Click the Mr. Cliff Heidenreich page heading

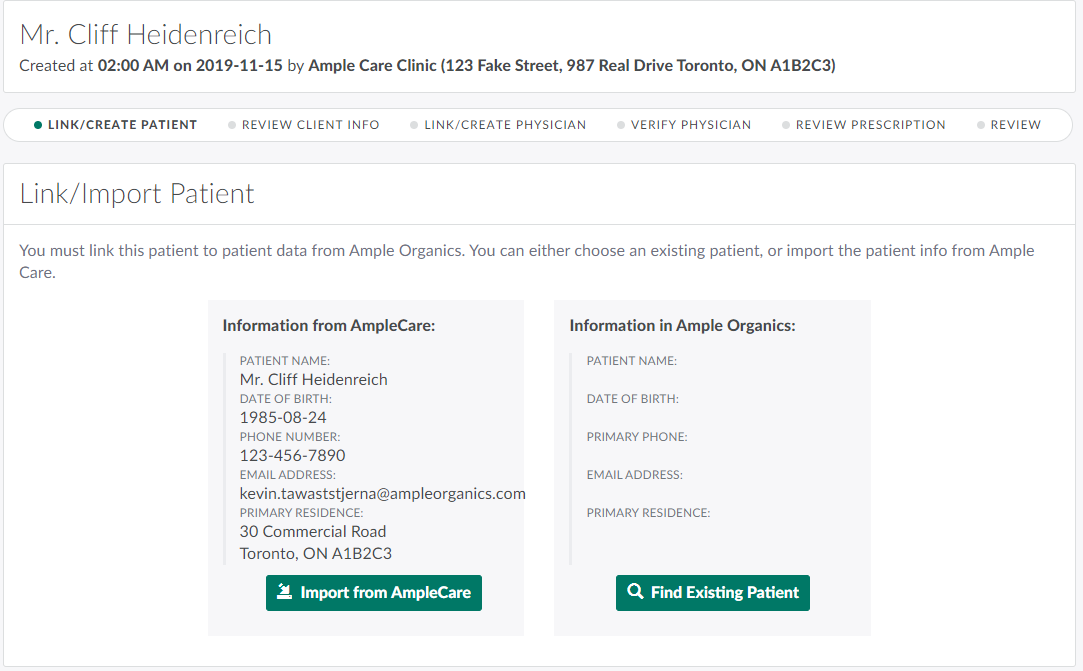[146, 35]
